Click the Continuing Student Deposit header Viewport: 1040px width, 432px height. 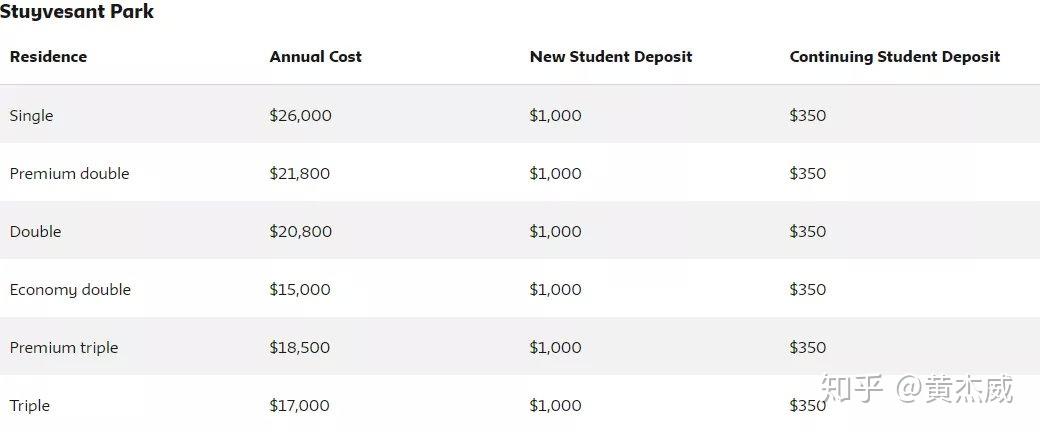coord(895,57)
